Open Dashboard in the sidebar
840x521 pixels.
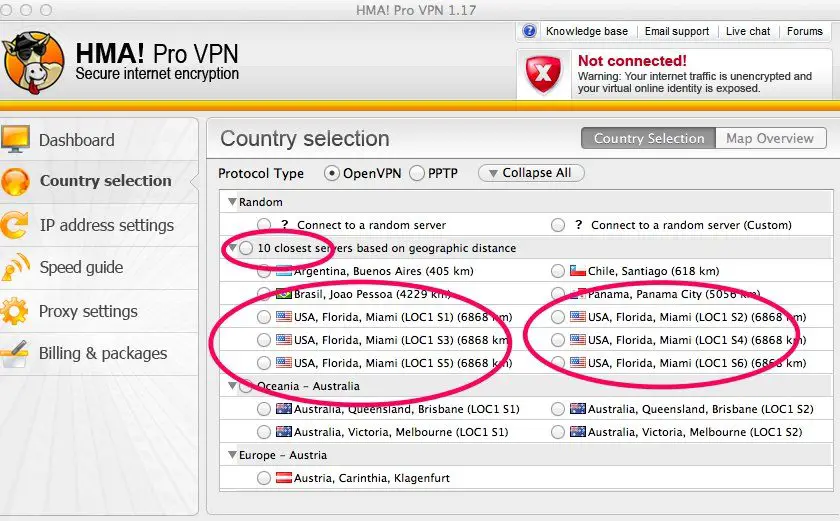pos(99,140)
